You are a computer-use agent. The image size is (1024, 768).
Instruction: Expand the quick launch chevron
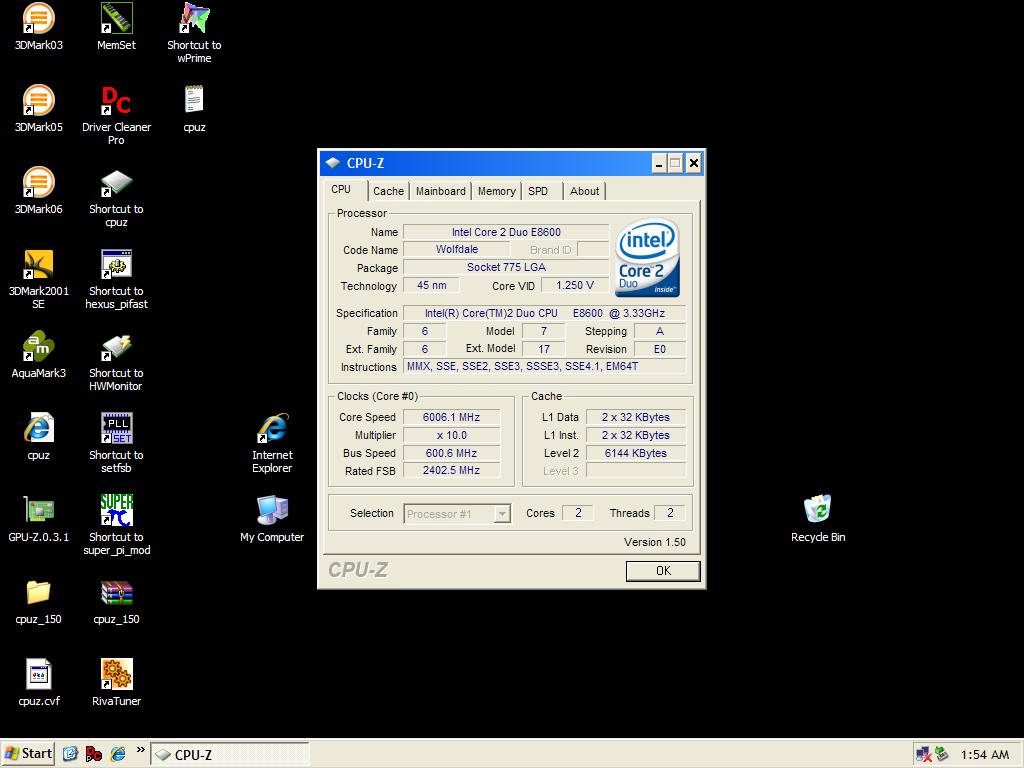[x=140, y=750]
